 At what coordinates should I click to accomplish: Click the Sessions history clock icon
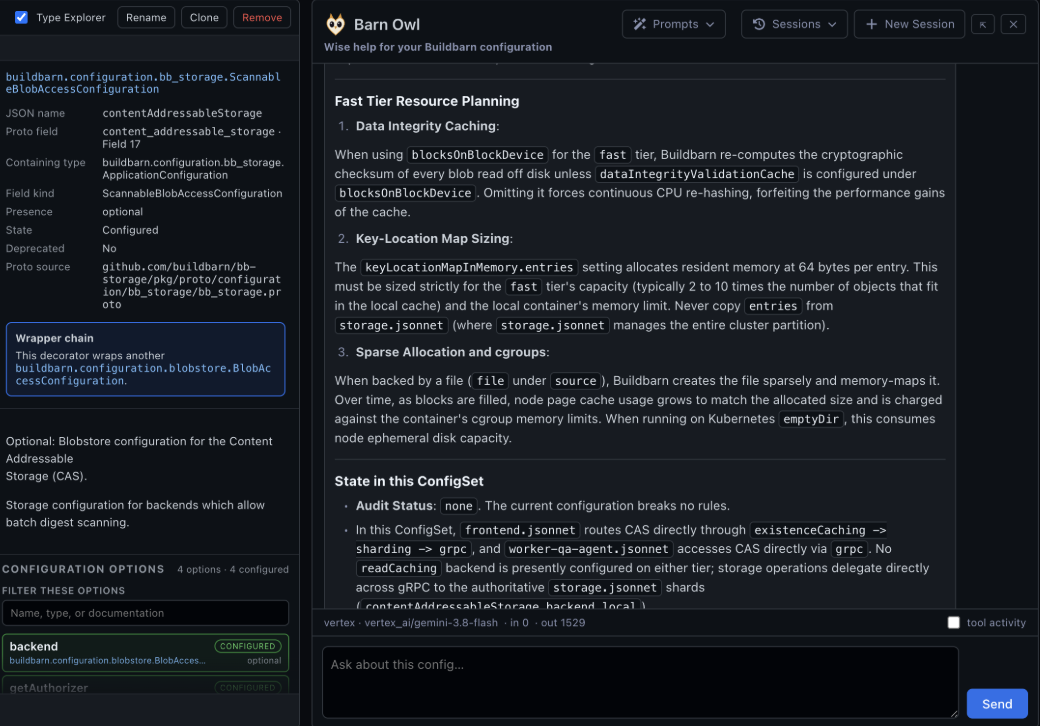point(759,24)
